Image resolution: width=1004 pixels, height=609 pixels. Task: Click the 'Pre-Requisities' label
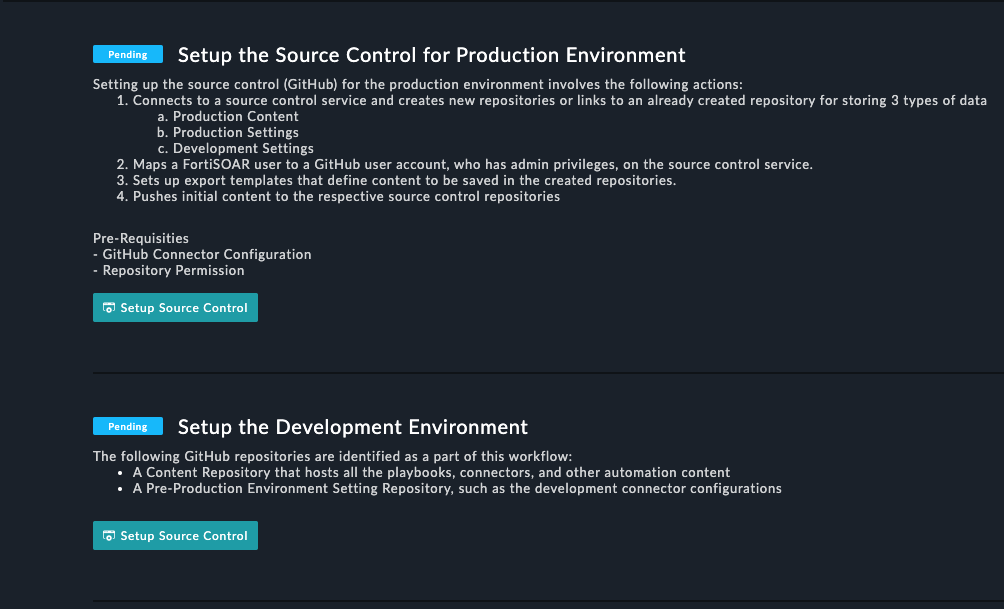click(140, 238)
